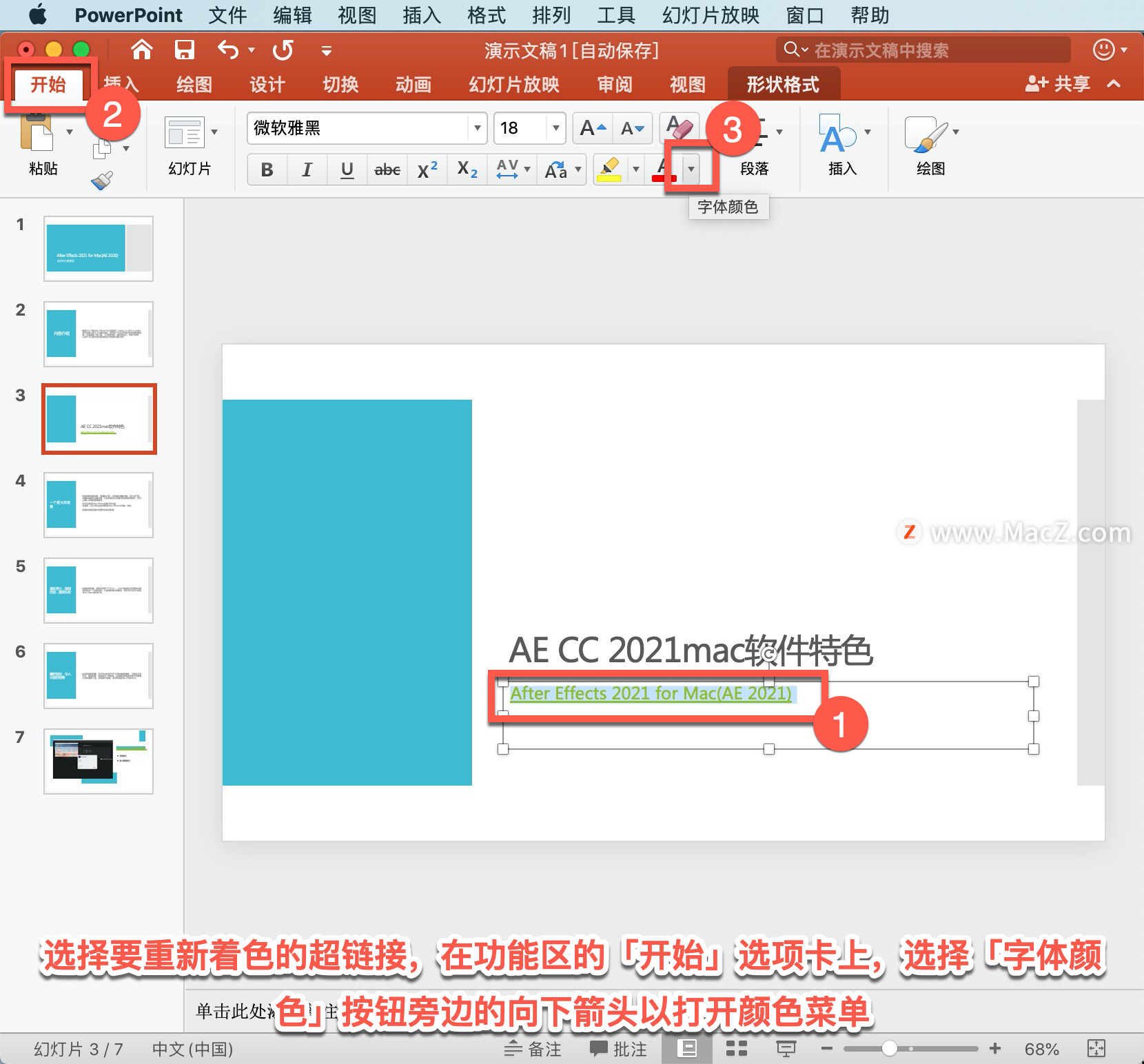Click the Share button
This screenshot has height=1064, width=1144.
click(x=1057, y=83)
